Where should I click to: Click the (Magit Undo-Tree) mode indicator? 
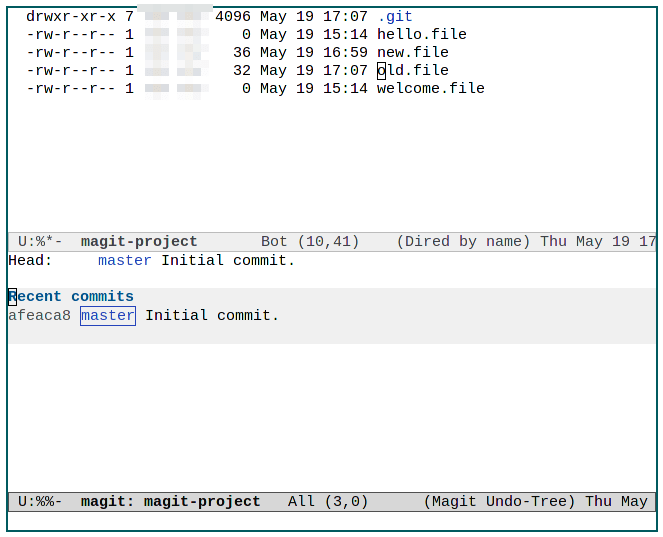(499, 501)
